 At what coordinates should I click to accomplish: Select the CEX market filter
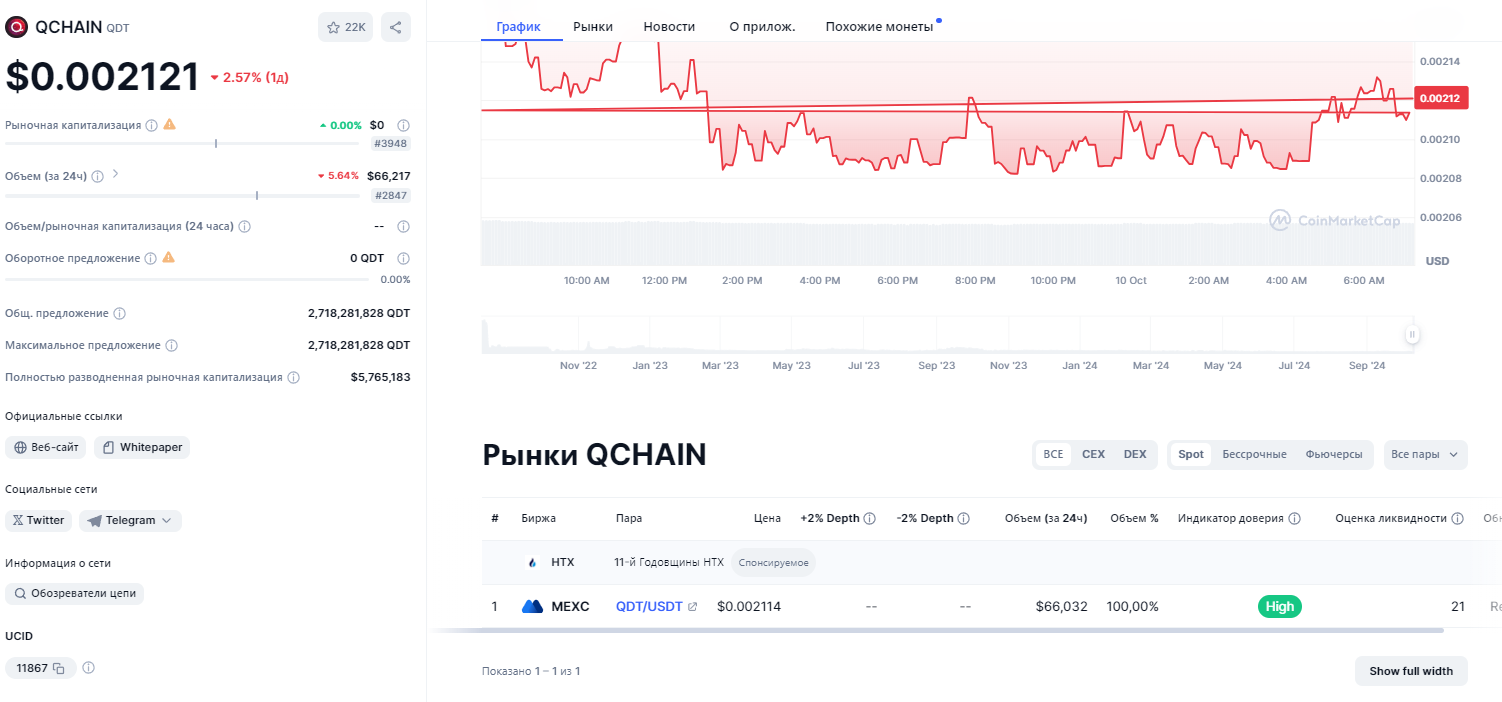click(x=1093, y=454)
